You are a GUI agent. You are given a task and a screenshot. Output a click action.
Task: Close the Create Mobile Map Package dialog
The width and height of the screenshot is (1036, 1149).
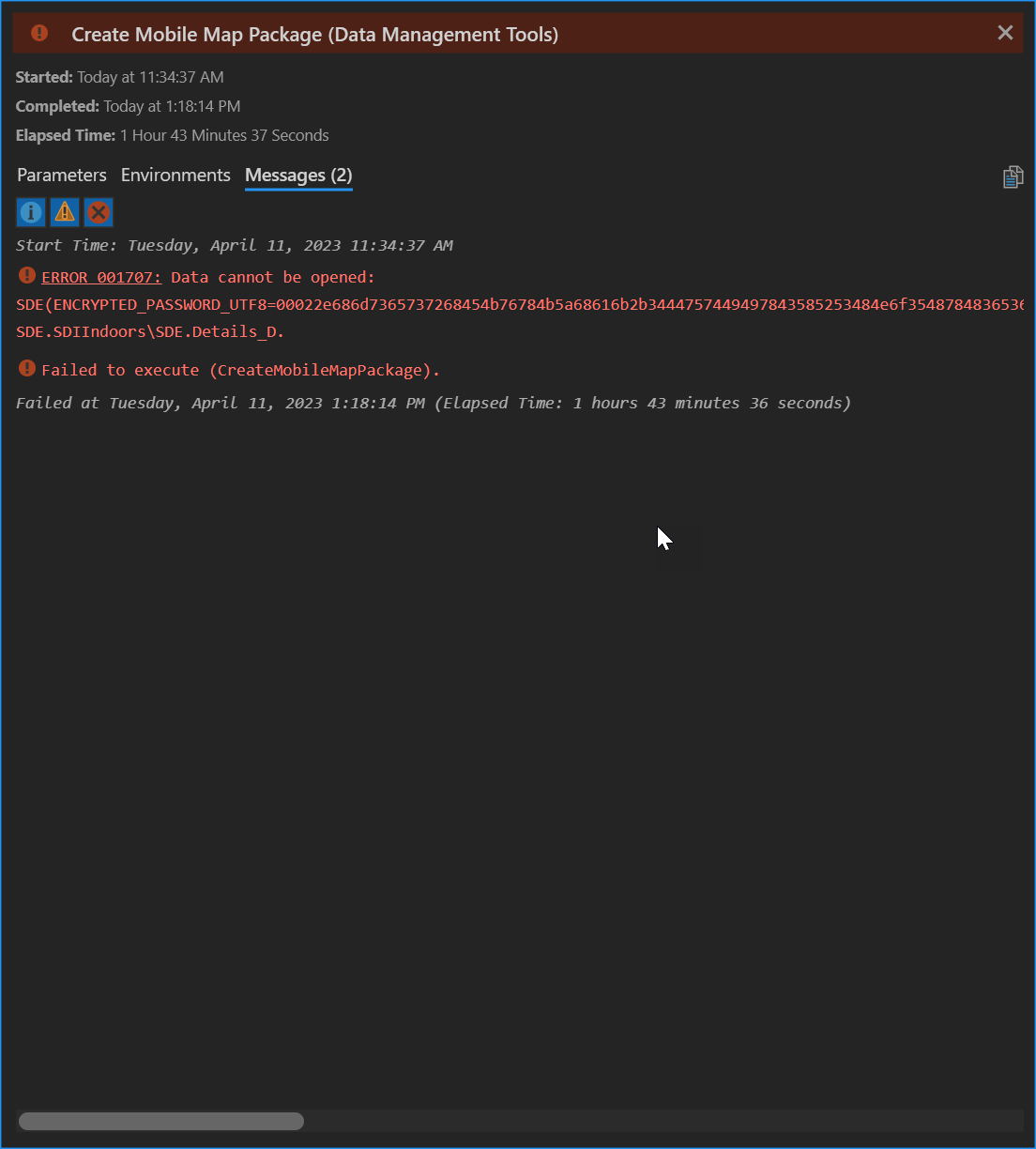(1005, 34)
